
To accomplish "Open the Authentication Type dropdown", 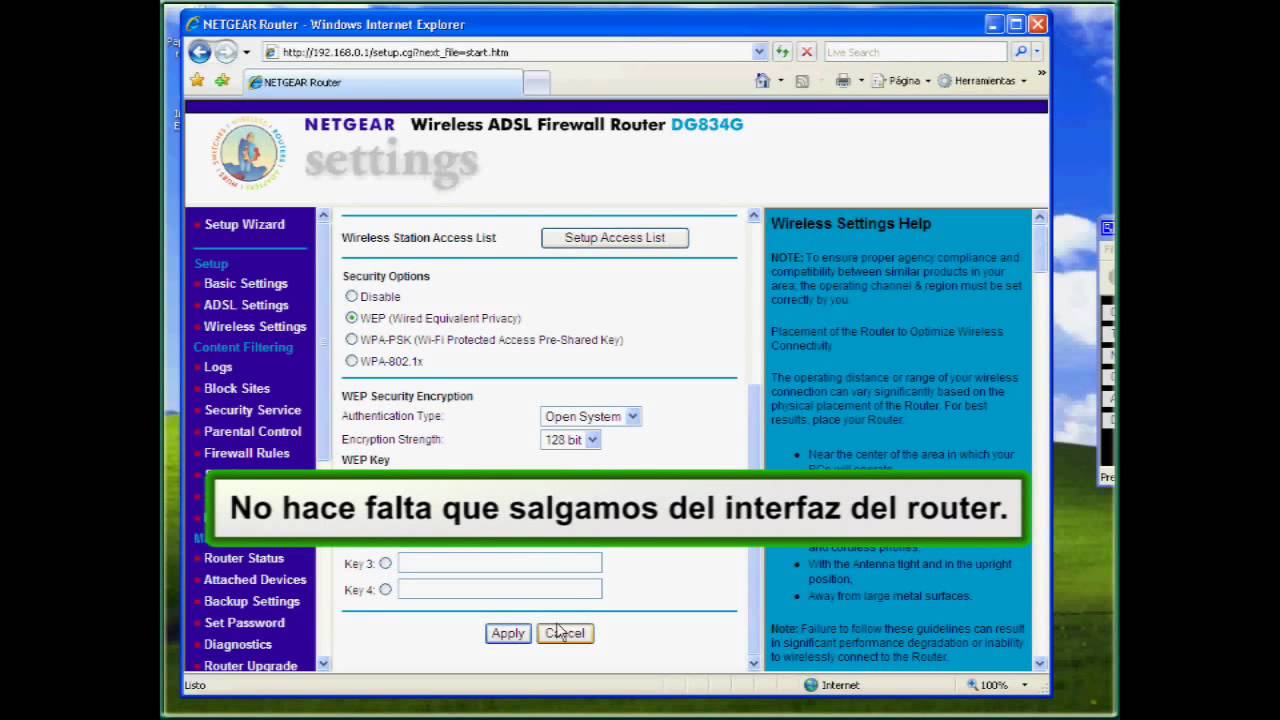I will [x=590, y=417].
